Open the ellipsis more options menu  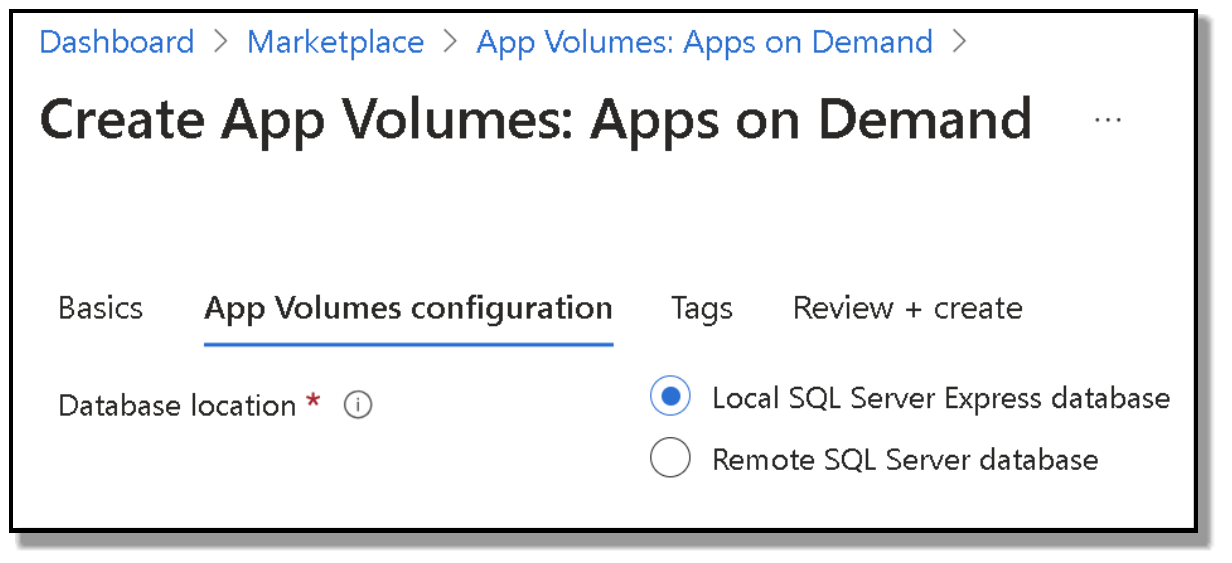1107,120
